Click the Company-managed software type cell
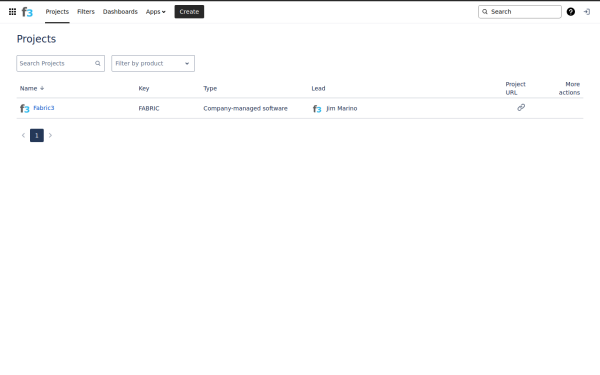 (245, 109)
